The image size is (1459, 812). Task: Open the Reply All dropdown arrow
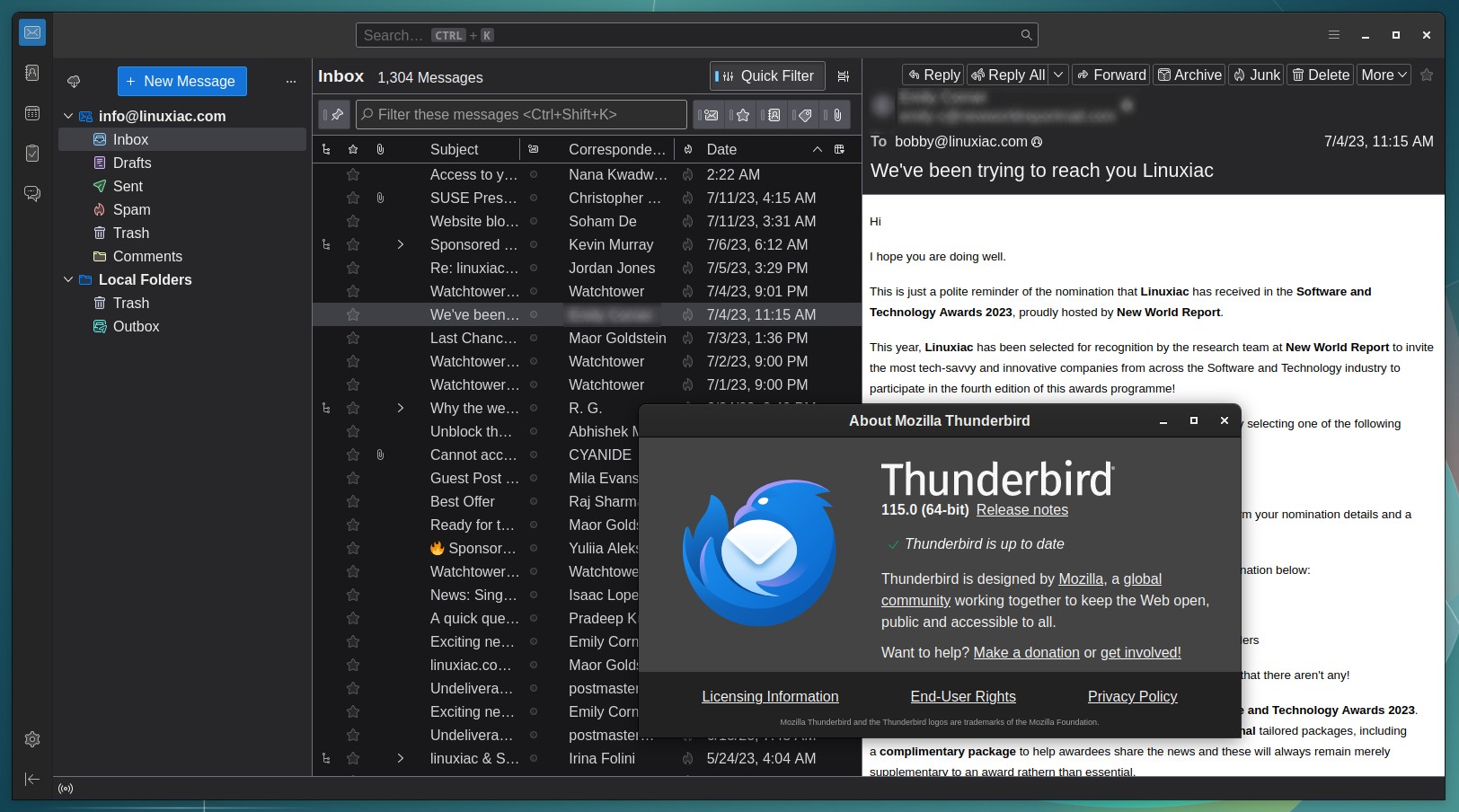click(x=1058, y=75)
